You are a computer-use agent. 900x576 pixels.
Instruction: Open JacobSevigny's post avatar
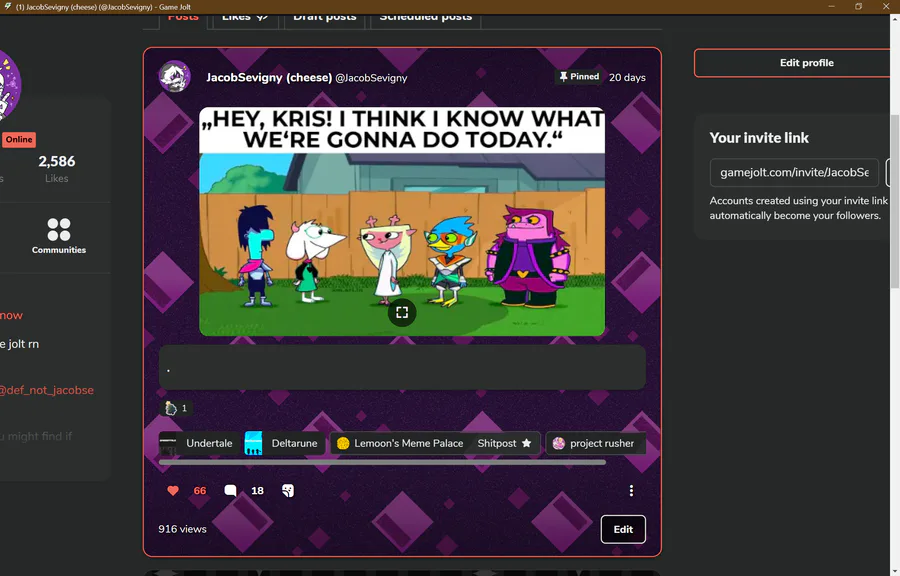[174, 76]
